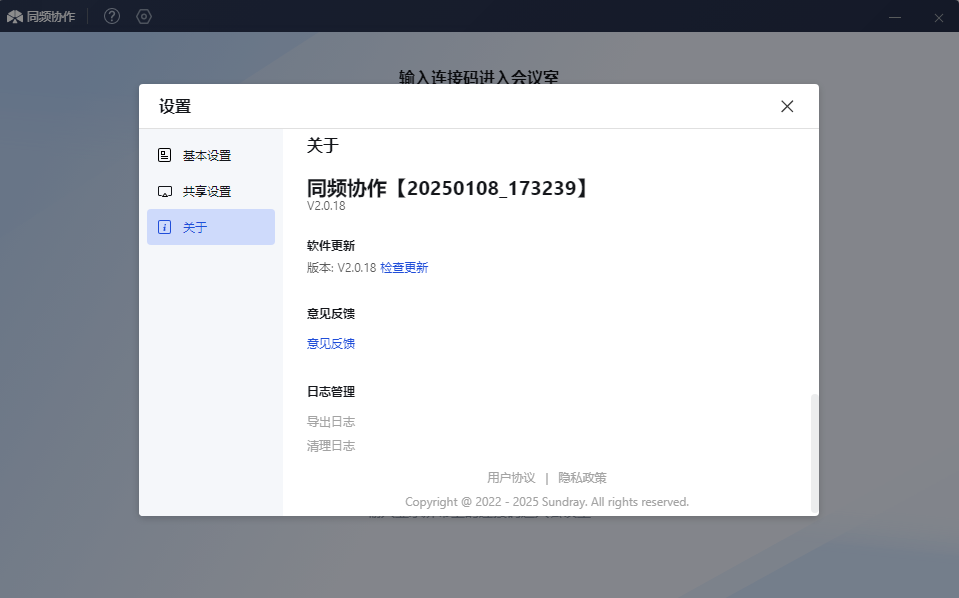The width and height of the screenshot is (959, 598).
Task: Click the screen-share icon beside 共享设置
Action: click(x=165, y=191)
